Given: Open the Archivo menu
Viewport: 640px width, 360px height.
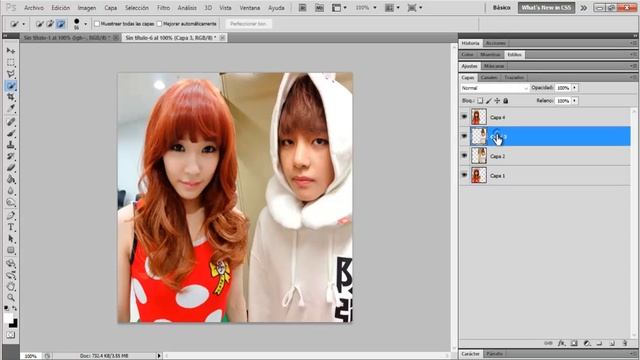Looking at the screenshot, I should click(x=33, y=8).
